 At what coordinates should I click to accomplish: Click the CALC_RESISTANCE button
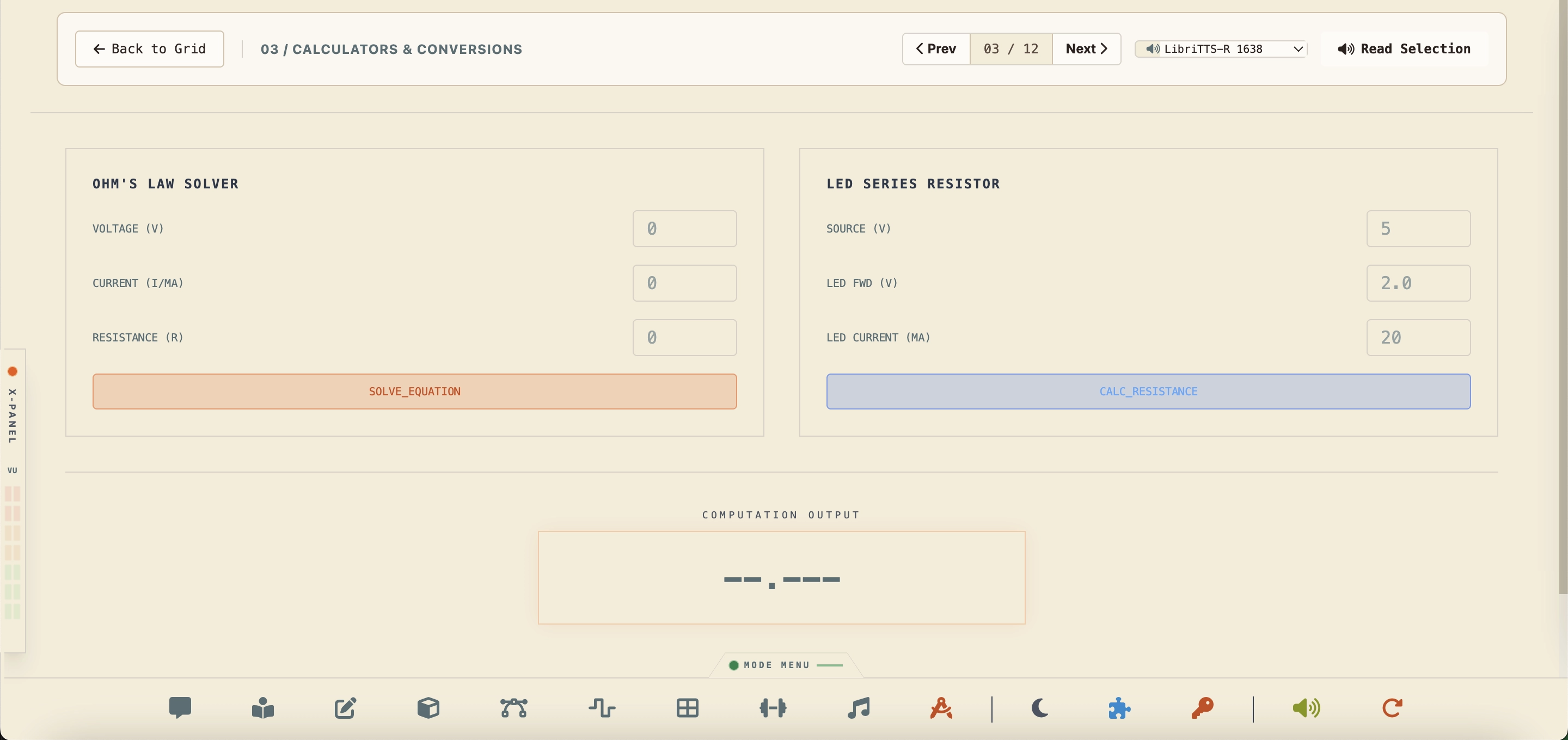pyautogui.click(x=1148, y=392)
